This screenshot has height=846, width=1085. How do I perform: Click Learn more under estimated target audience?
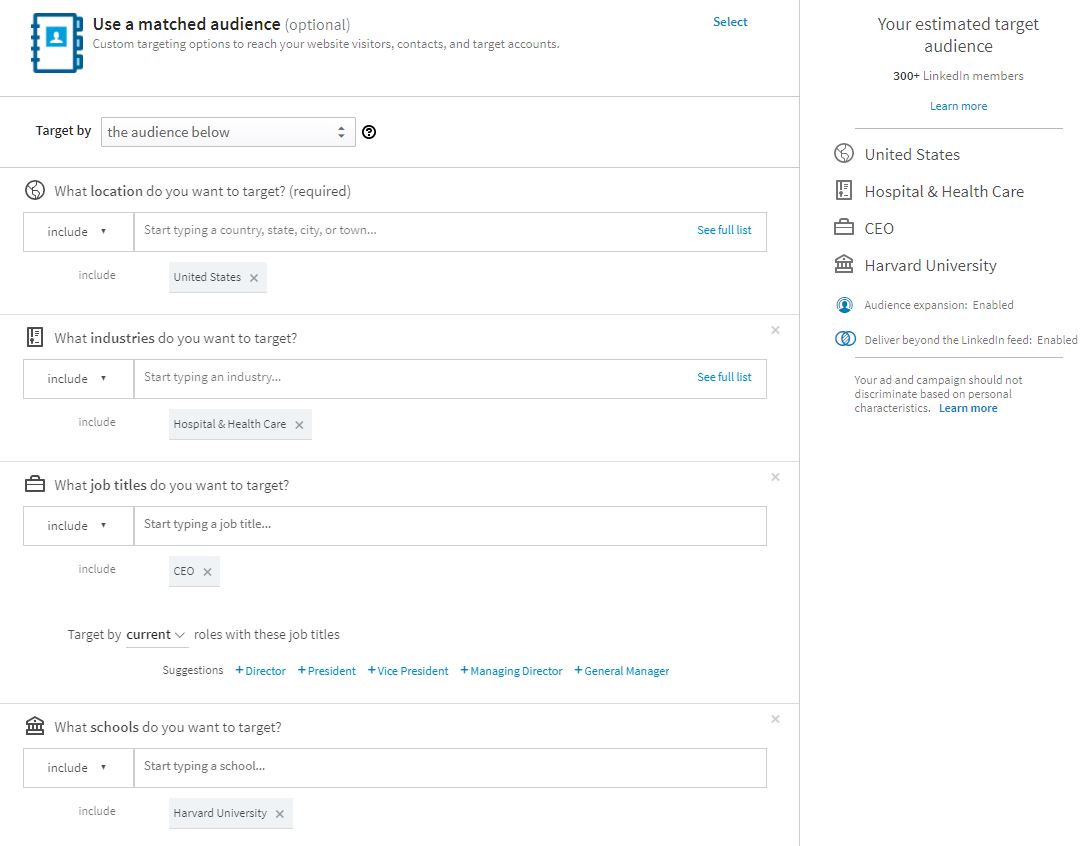[x=957, y=105]
